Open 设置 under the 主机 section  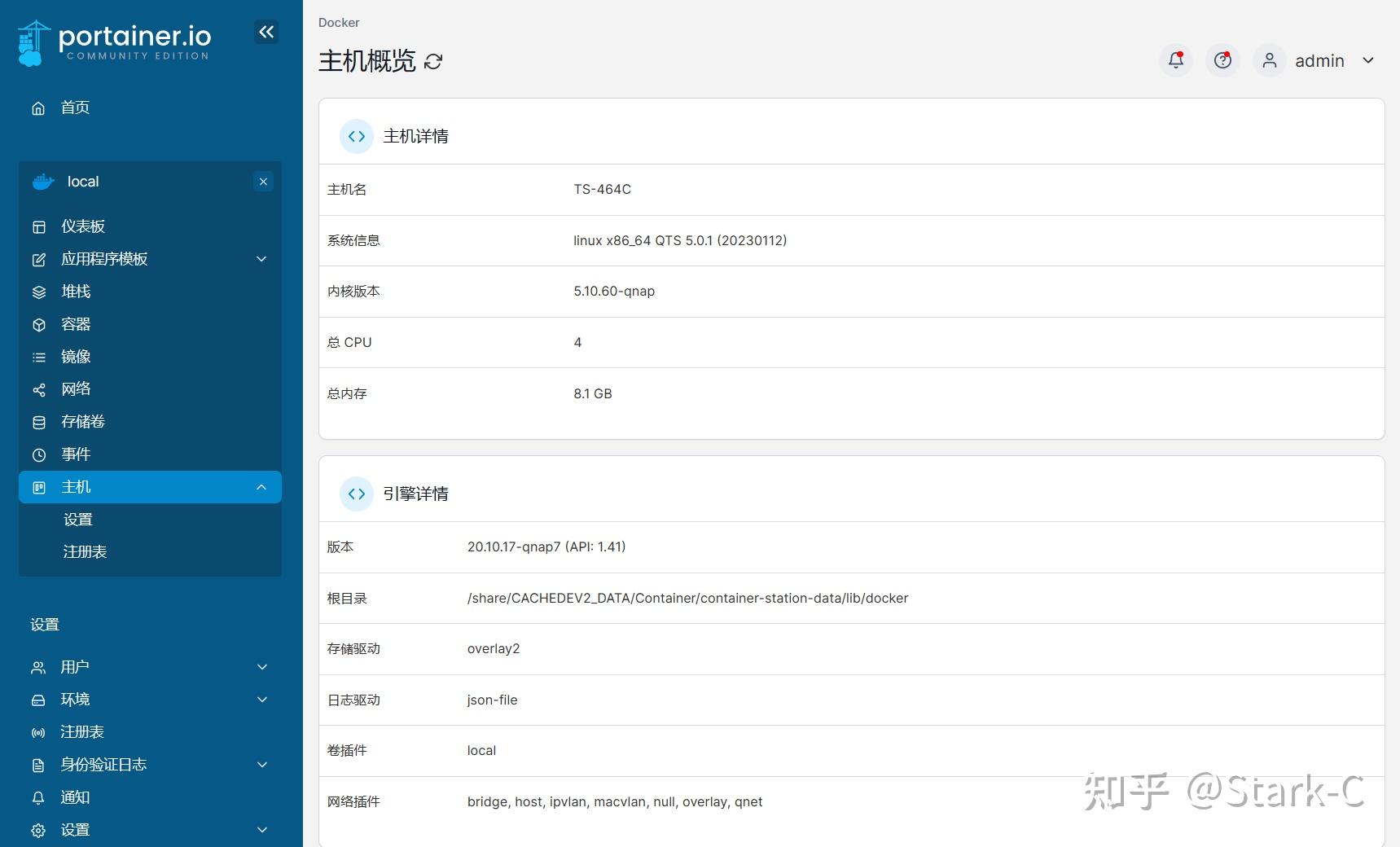(78, 519)
